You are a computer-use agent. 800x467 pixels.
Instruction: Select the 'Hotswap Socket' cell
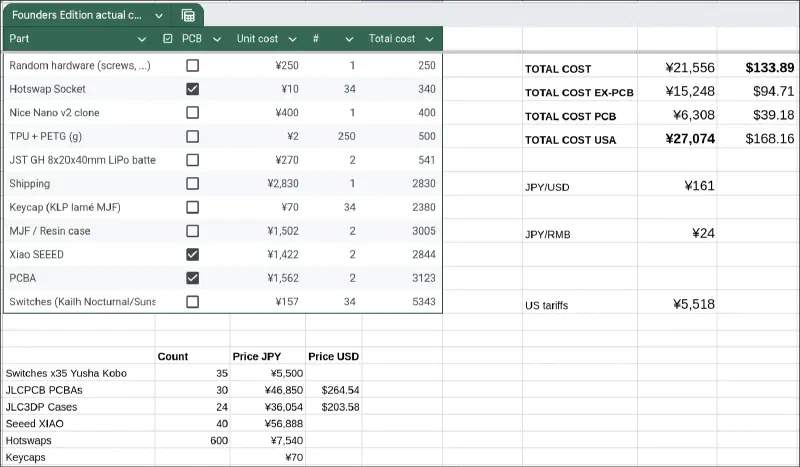[x=47, y=89]
